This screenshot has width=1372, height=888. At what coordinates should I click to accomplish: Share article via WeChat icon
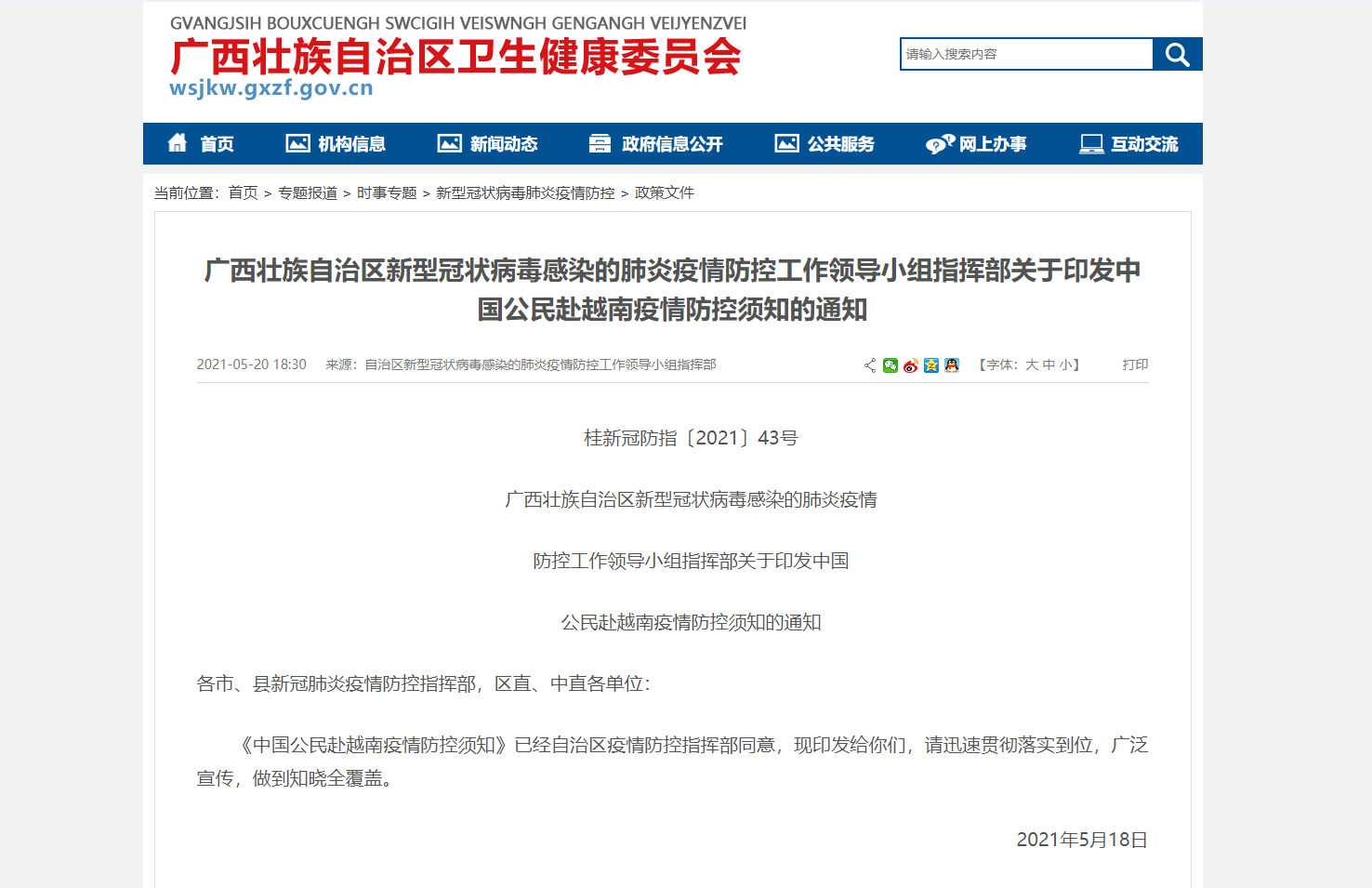890,365
